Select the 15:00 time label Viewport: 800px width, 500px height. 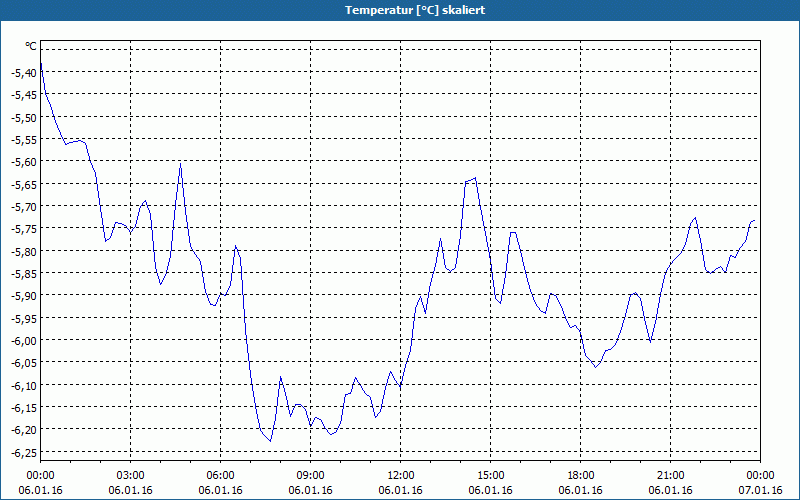tap(491, 476)
